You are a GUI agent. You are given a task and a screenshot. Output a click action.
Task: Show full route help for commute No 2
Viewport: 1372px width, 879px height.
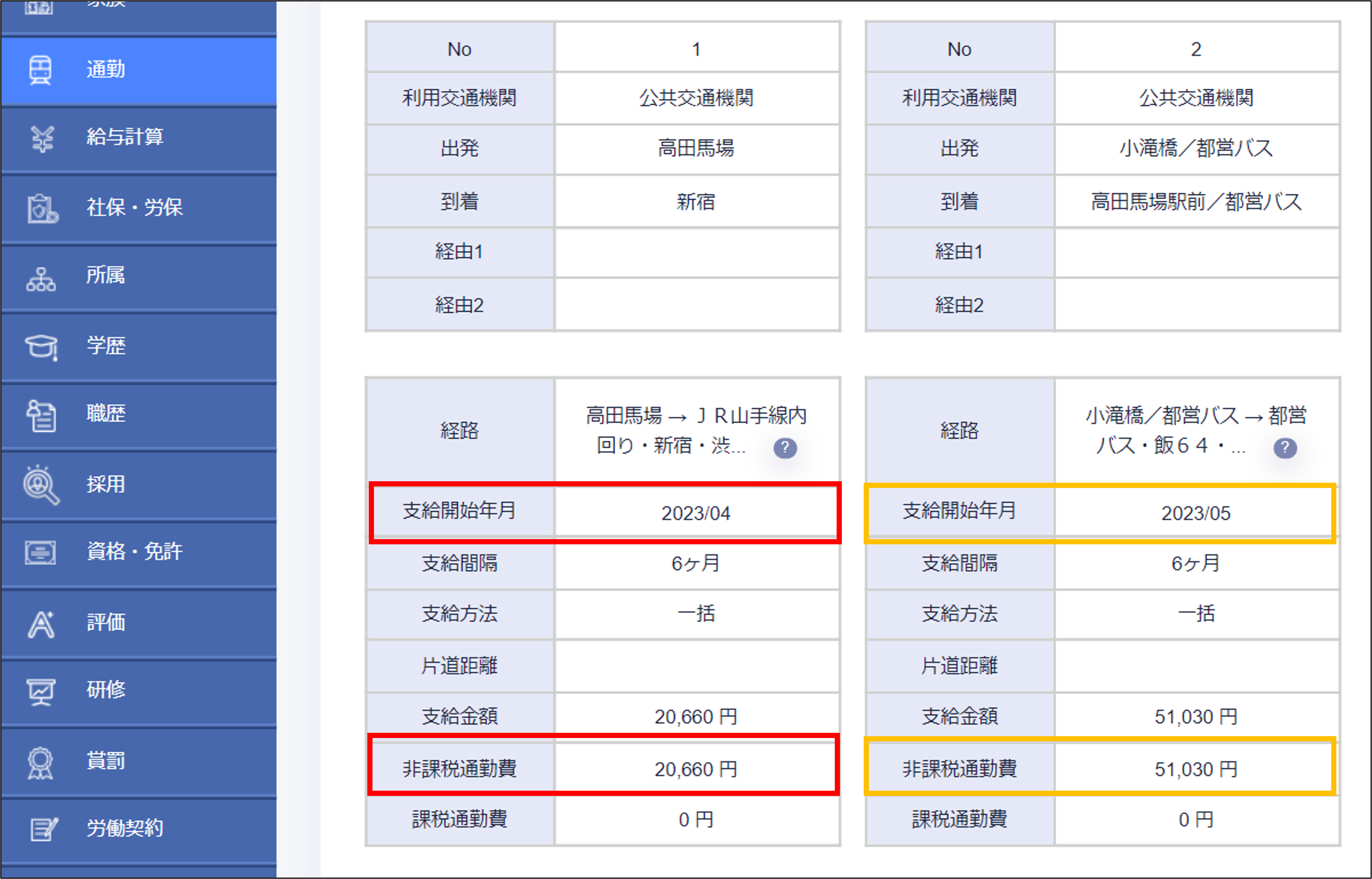tap(1285, 448)
